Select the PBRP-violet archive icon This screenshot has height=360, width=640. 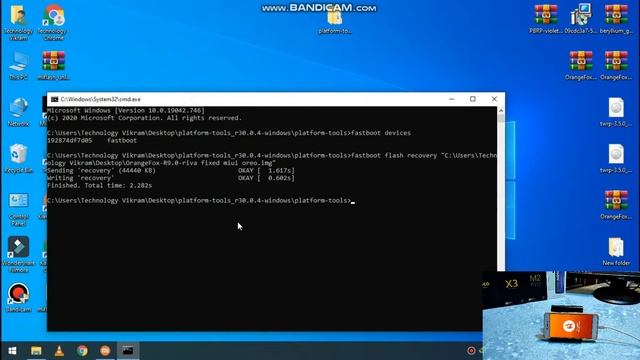pos(546,19)
